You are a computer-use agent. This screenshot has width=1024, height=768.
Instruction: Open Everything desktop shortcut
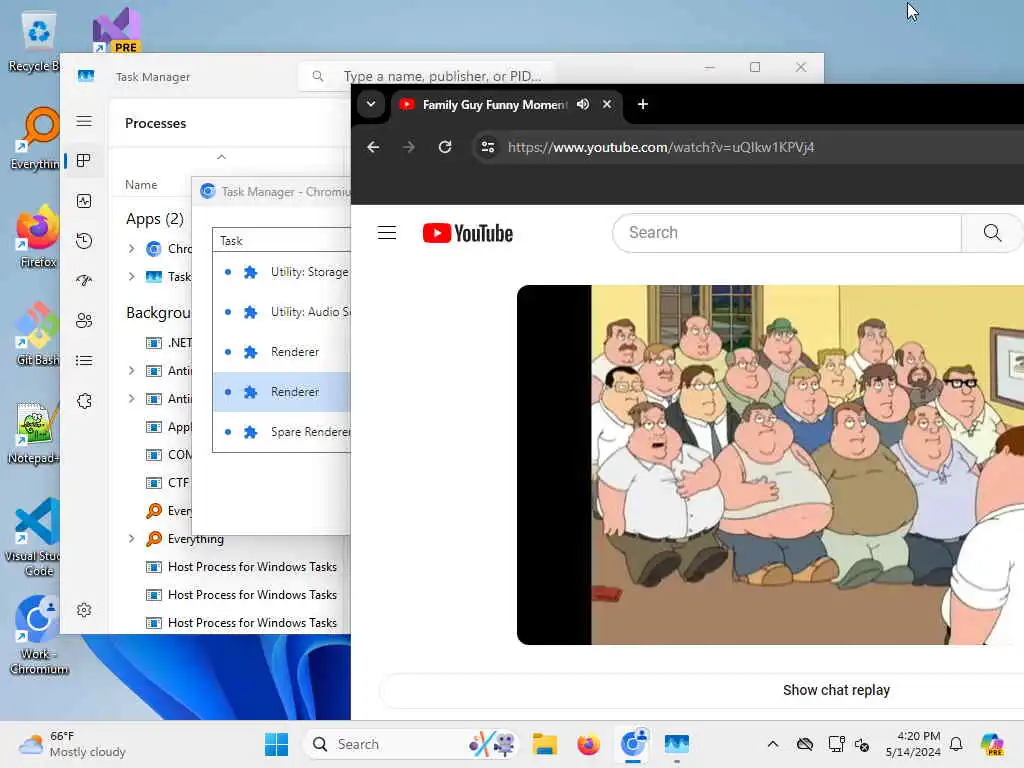(x=38, y=138)
